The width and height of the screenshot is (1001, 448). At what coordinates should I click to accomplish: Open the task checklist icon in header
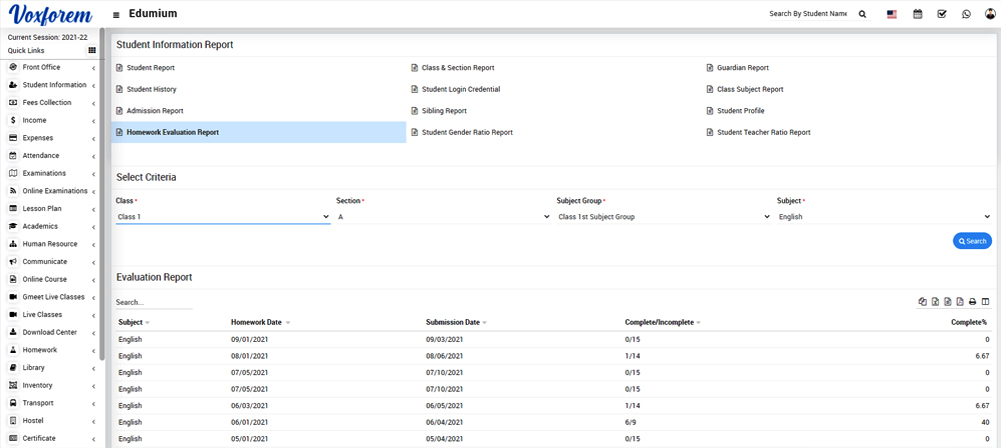(x=942, y=14)
